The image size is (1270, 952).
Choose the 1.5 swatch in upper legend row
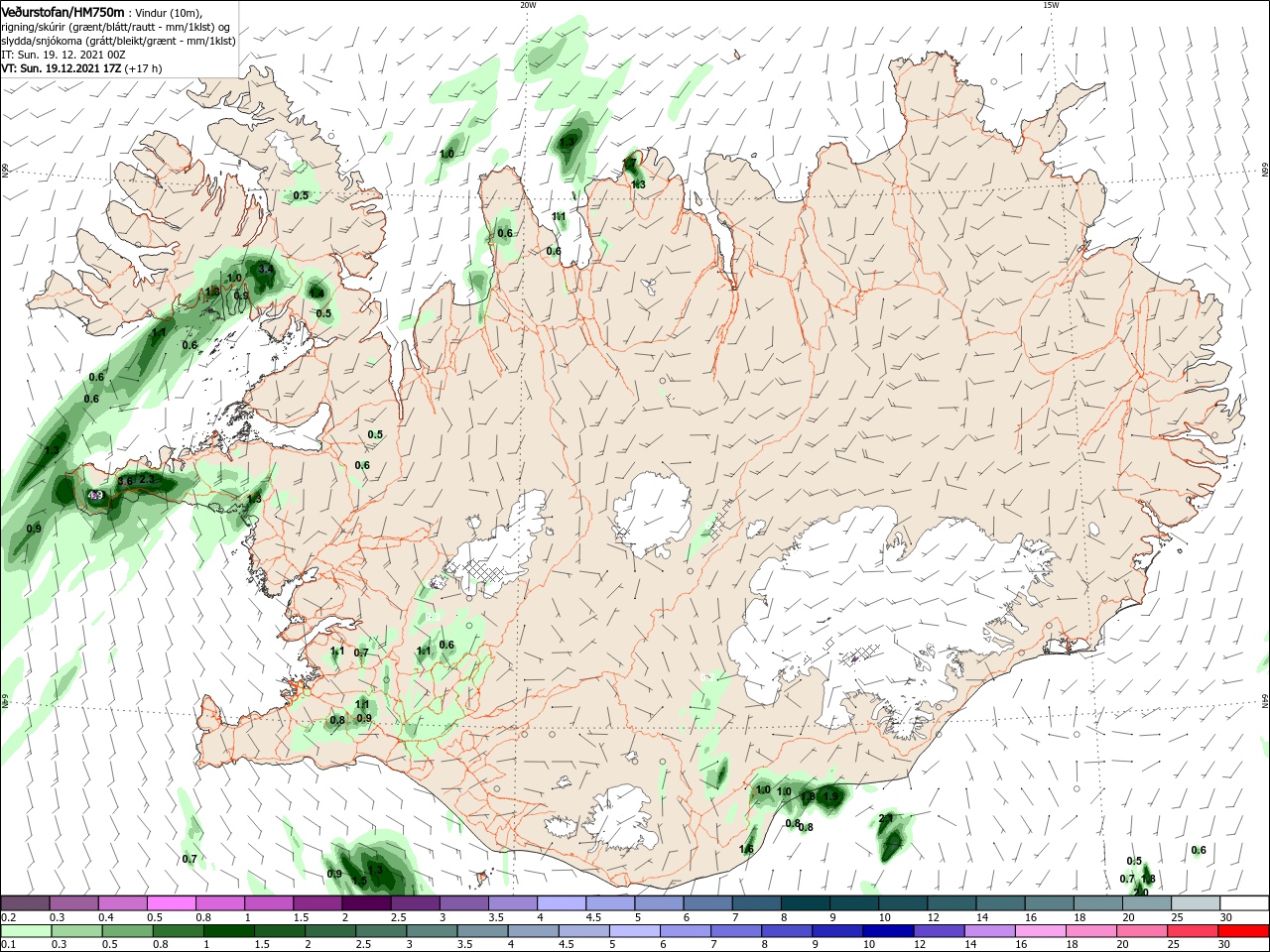(317, 903)
